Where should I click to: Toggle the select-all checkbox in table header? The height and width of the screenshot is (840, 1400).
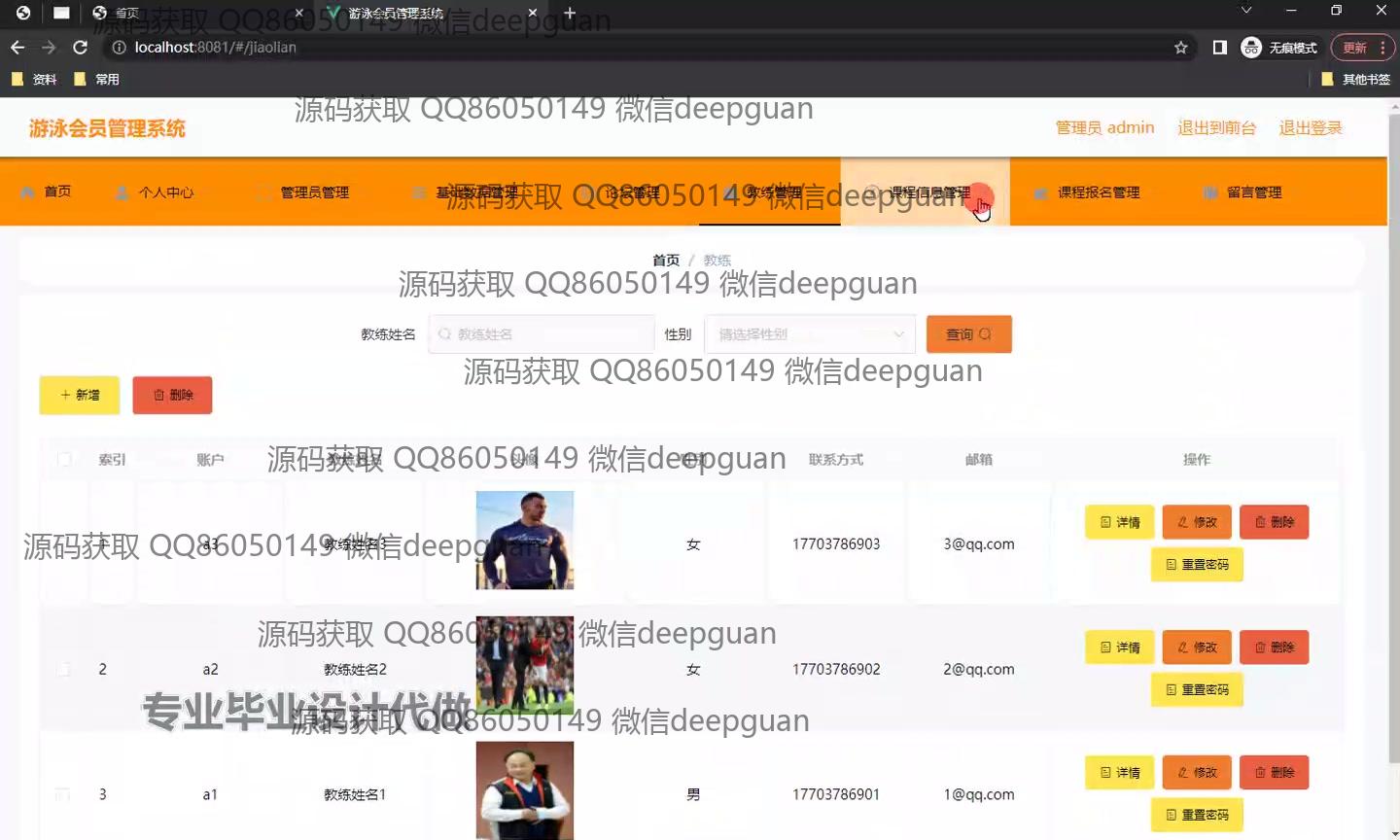tap(64, 459)
